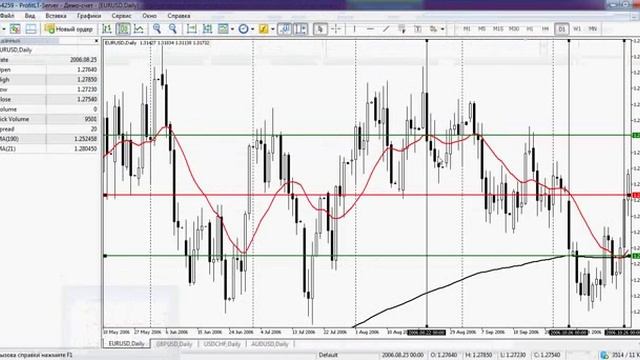The width and height of the screenshot is (640, 360).
Task: Open the Справка (Help) menu
Action: coord(179,16)
